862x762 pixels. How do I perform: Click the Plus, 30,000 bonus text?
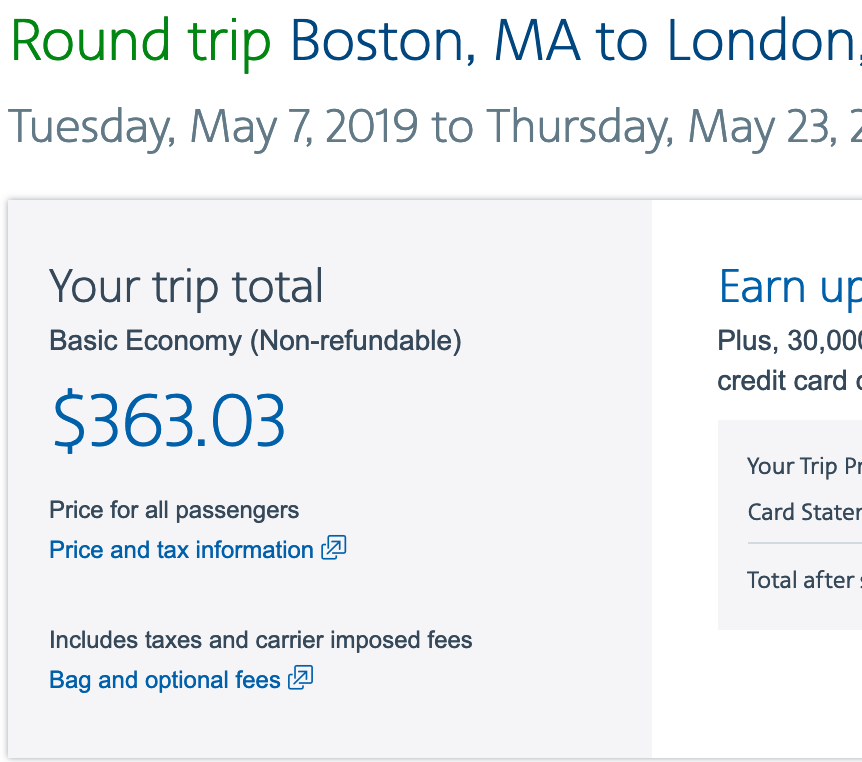[x=789, y=341]
